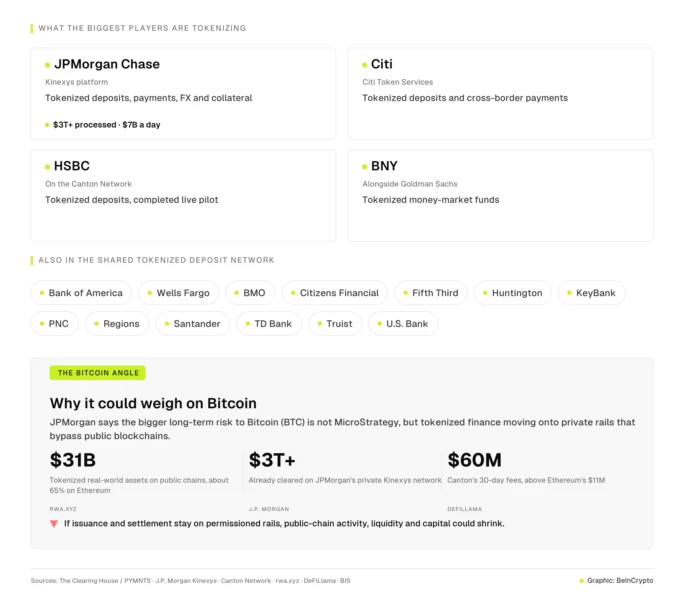Click the BMO pill
Image resolution: width=684 pixels, height=600 pixels.
click(250, 293)
